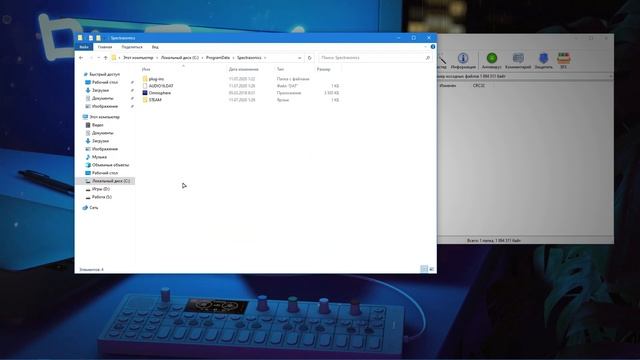640x360 pixels.
Task: Open the Comment tool in WinRAR
Action: click(x=518, y=58)
